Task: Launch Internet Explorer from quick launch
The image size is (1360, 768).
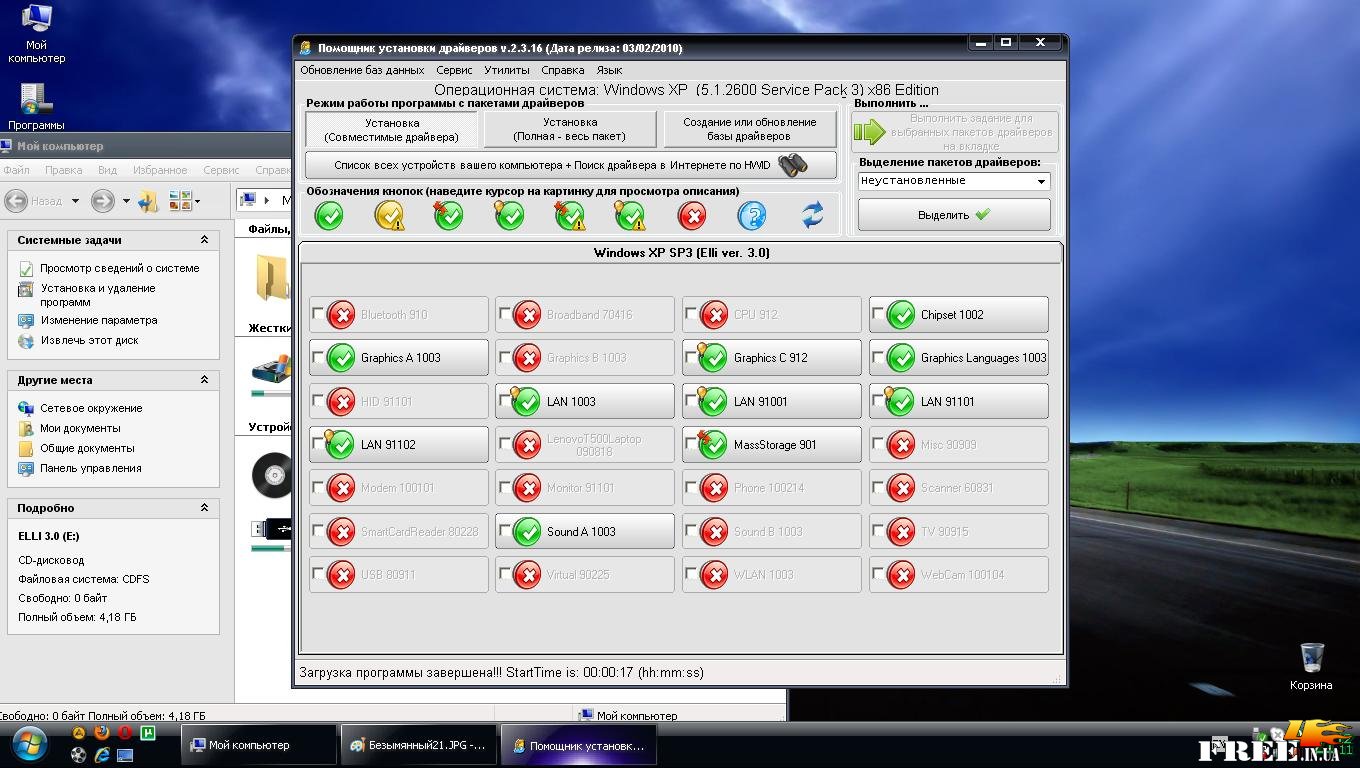Action: coord(101,755)
